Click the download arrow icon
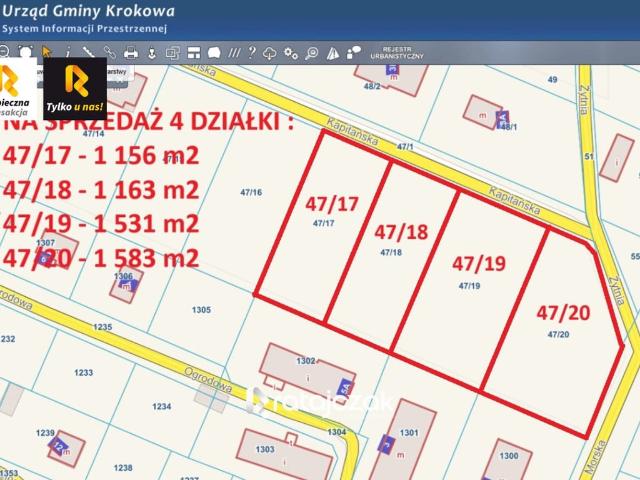The width and height of the screenshot is (640, 480). click(x=151, y=51)
